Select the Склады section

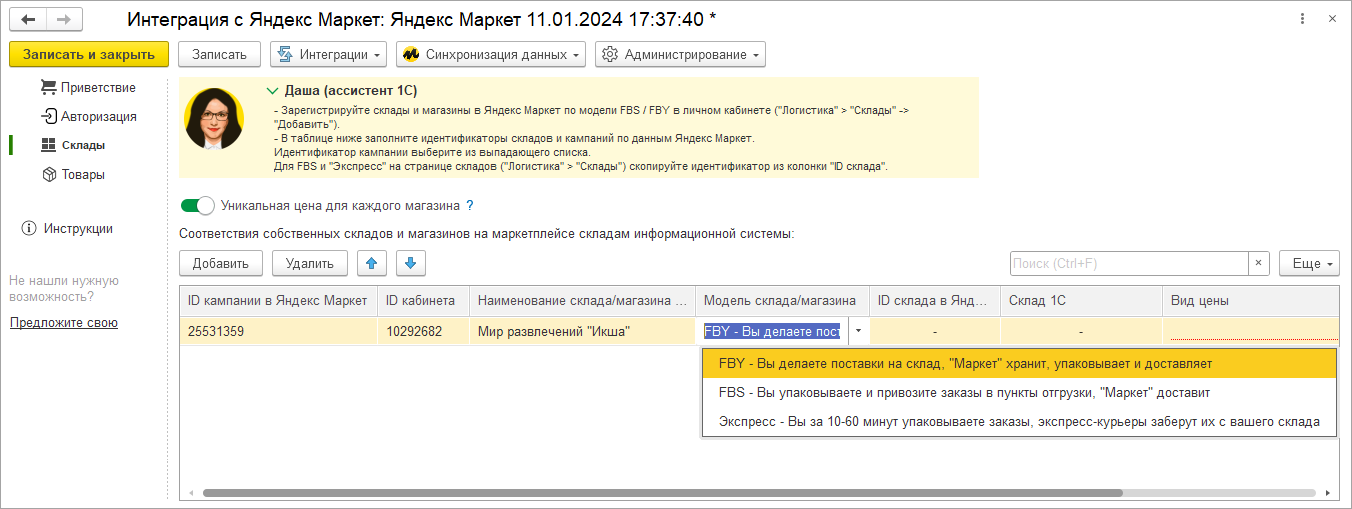[x=73, y=145]
